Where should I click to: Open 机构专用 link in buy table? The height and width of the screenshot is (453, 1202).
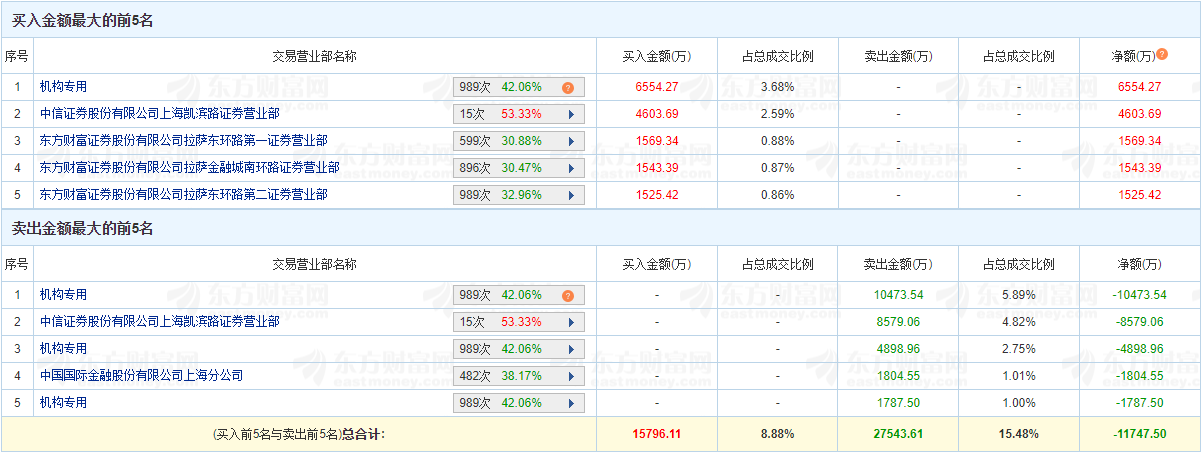point(63,87)
